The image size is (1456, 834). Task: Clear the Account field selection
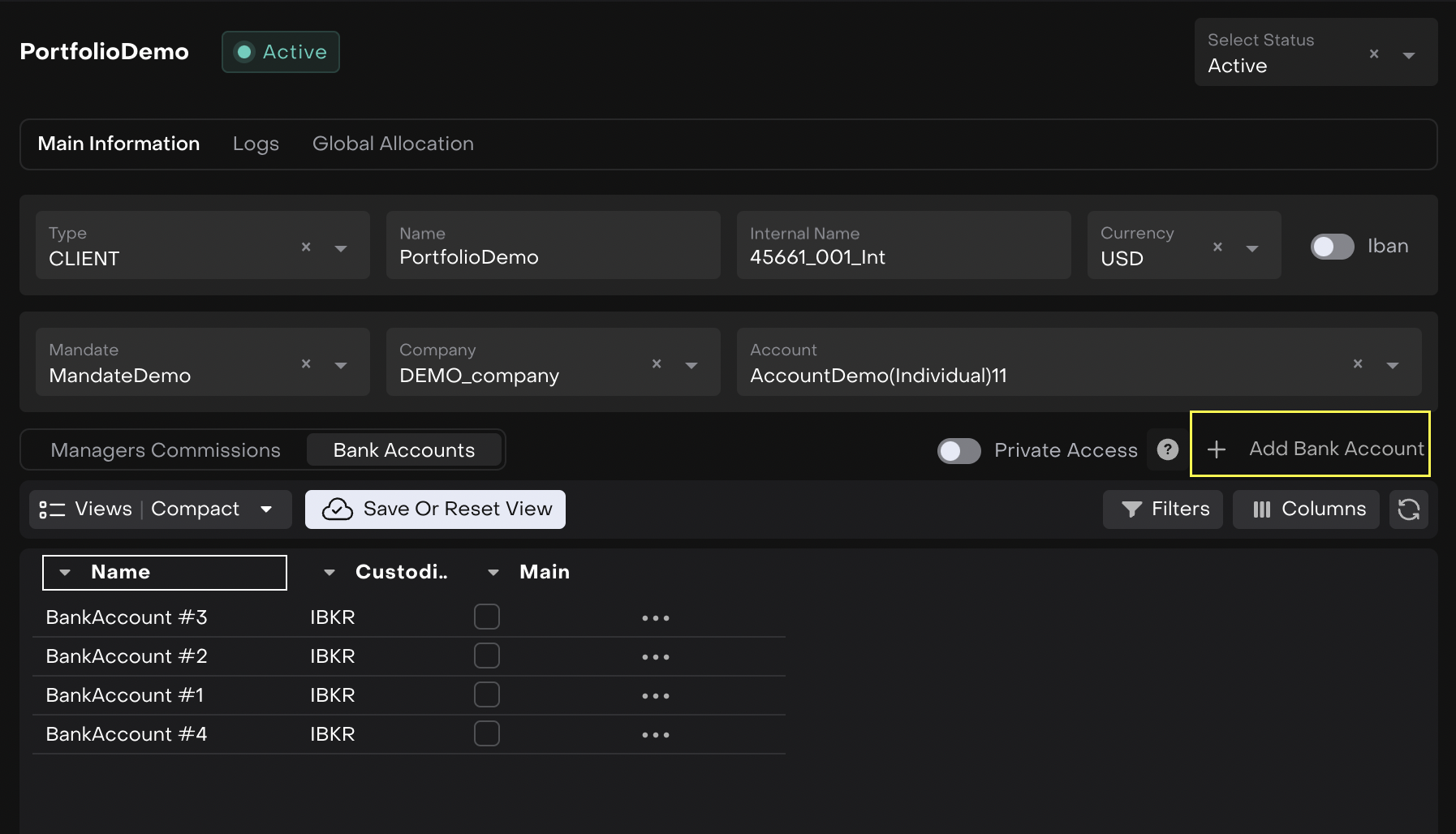point(1358,364)
